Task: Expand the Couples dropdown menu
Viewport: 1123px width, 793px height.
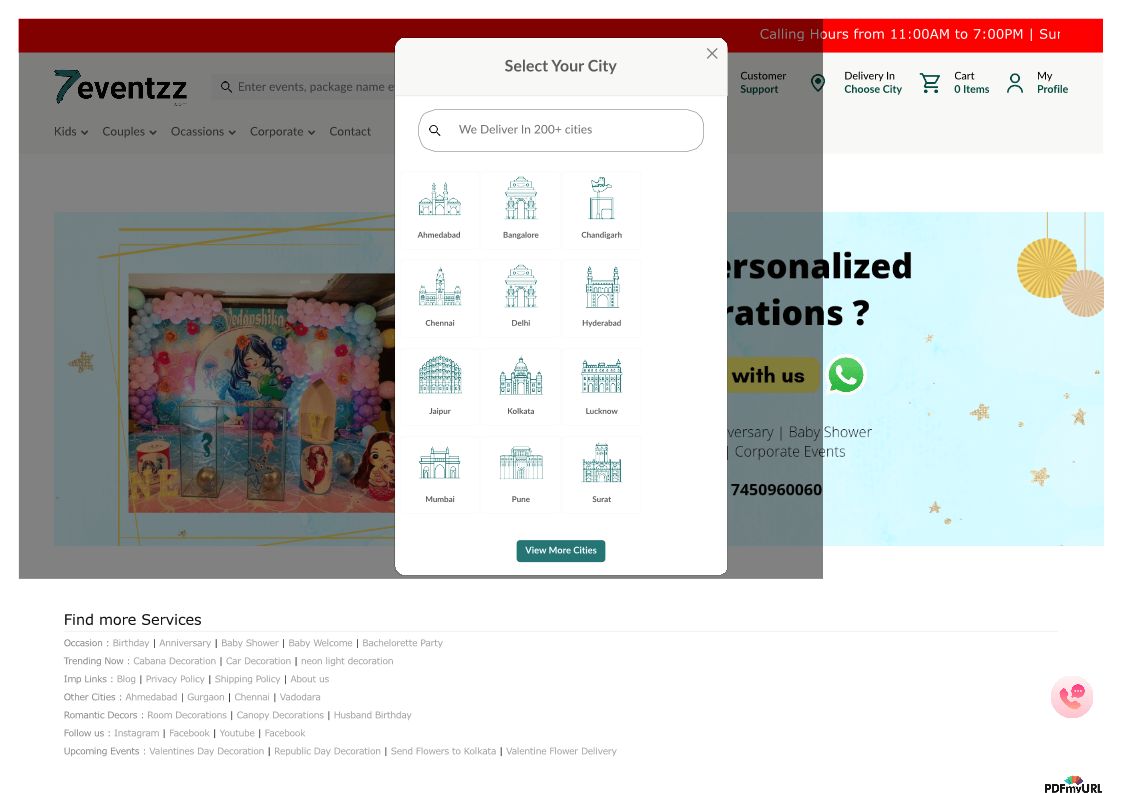Action: pyautogui.click(x=129, y=132)
